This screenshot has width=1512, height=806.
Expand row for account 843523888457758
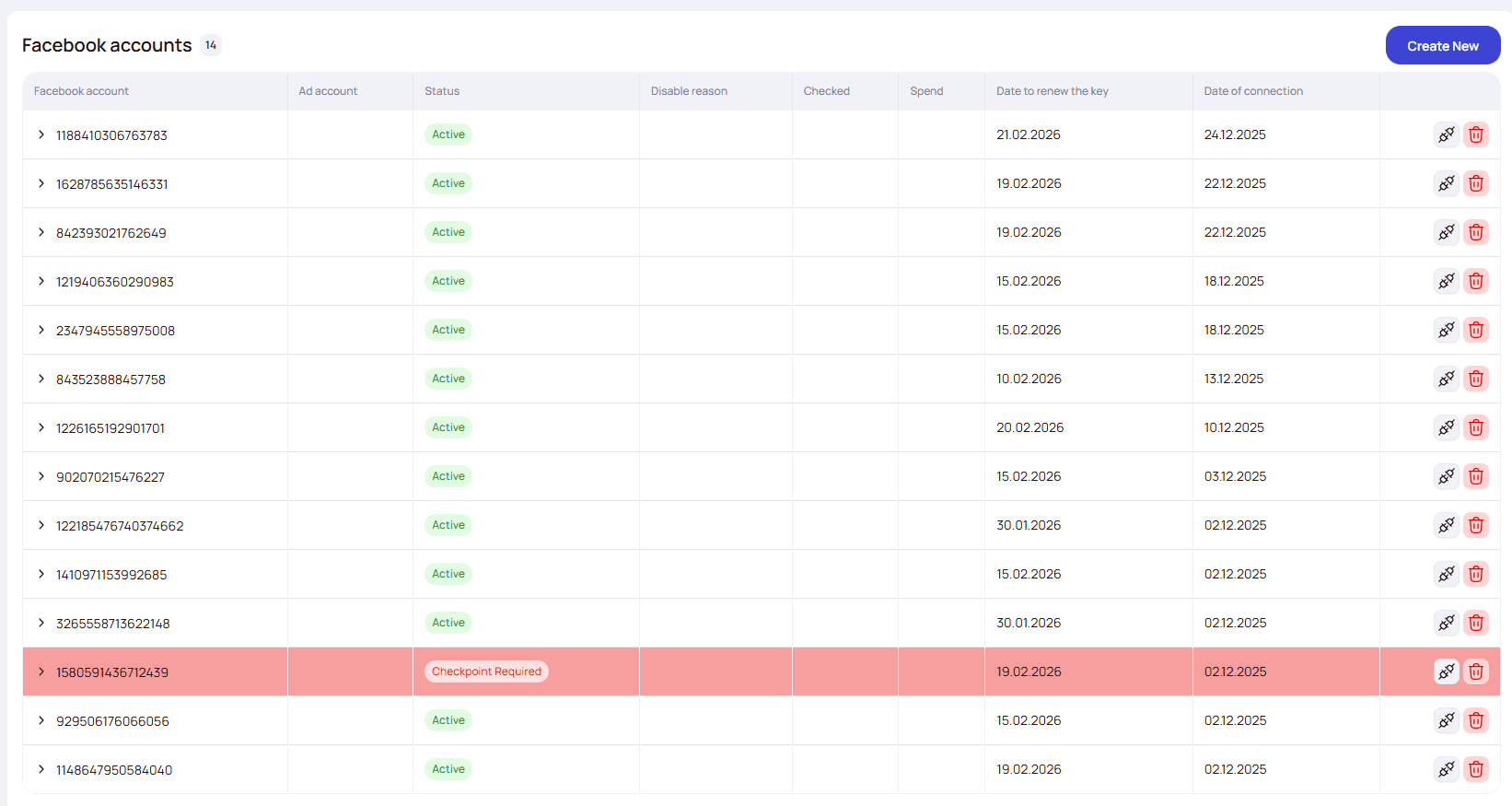(41, 379)
